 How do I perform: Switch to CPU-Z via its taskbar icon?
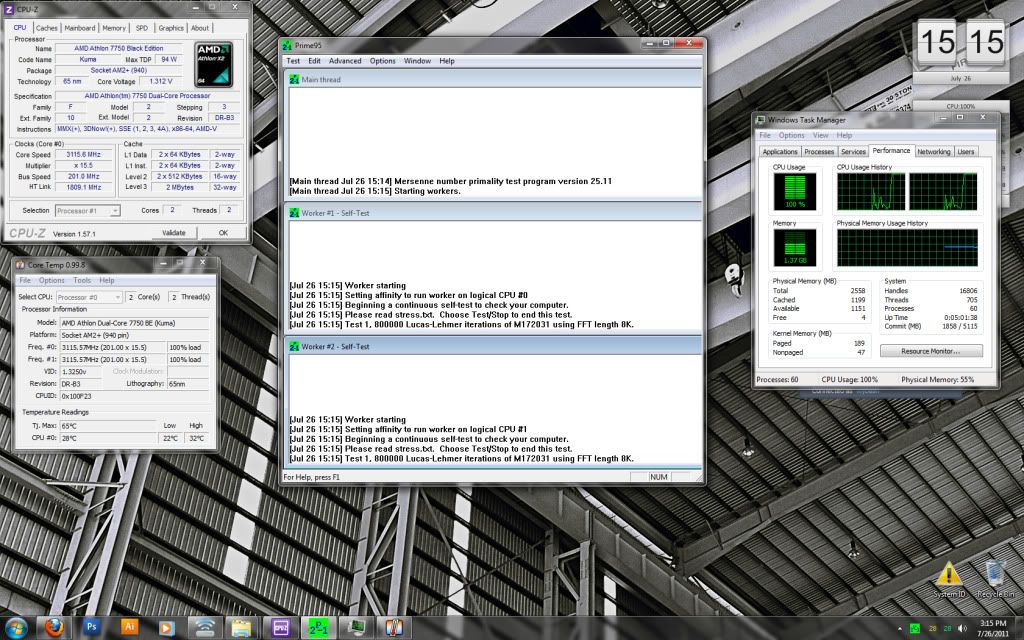[x=280, y=628]
